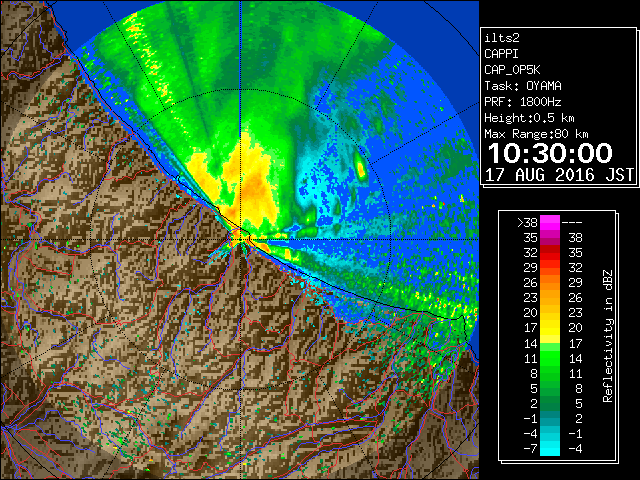Click the 10:30:00 timestamp

(x=550, y=153)
